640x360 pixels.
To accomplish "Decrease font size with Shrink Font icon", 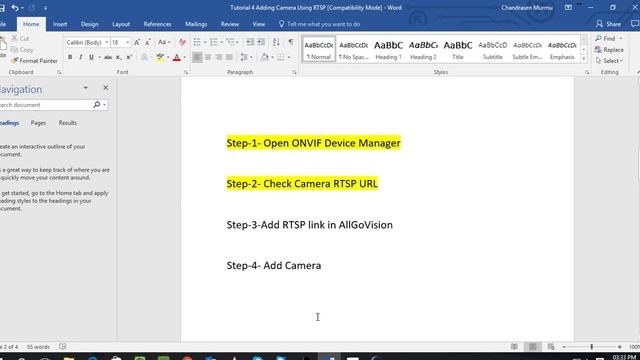I will [x=148, y=42].
